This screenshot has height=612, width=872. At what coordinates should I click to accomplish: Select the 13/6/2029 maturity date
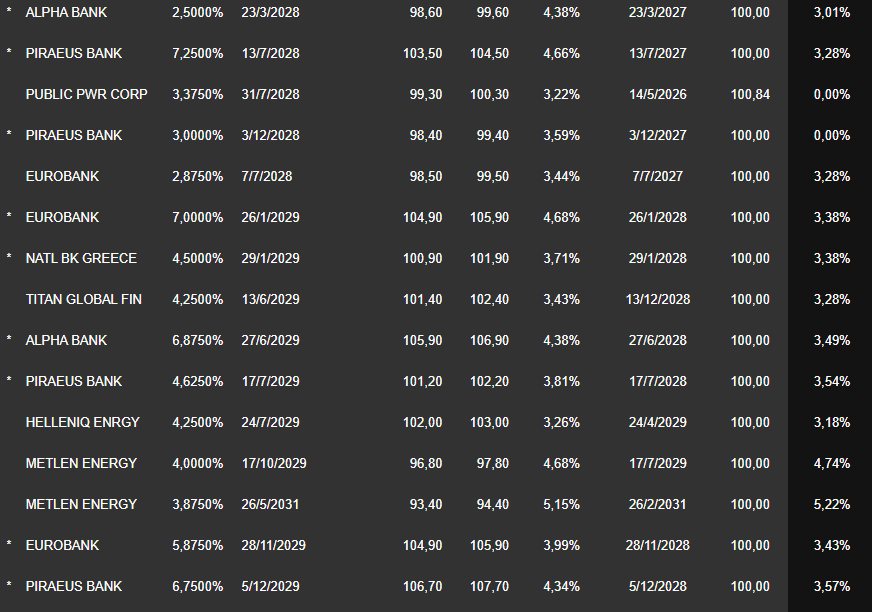click(x=270, y=299)
